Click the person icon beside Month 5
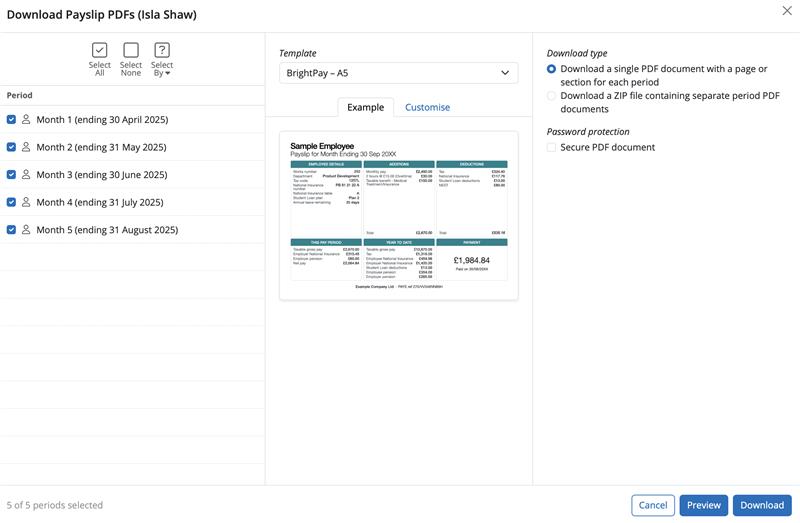800x523 pixels. coord(26,230)
